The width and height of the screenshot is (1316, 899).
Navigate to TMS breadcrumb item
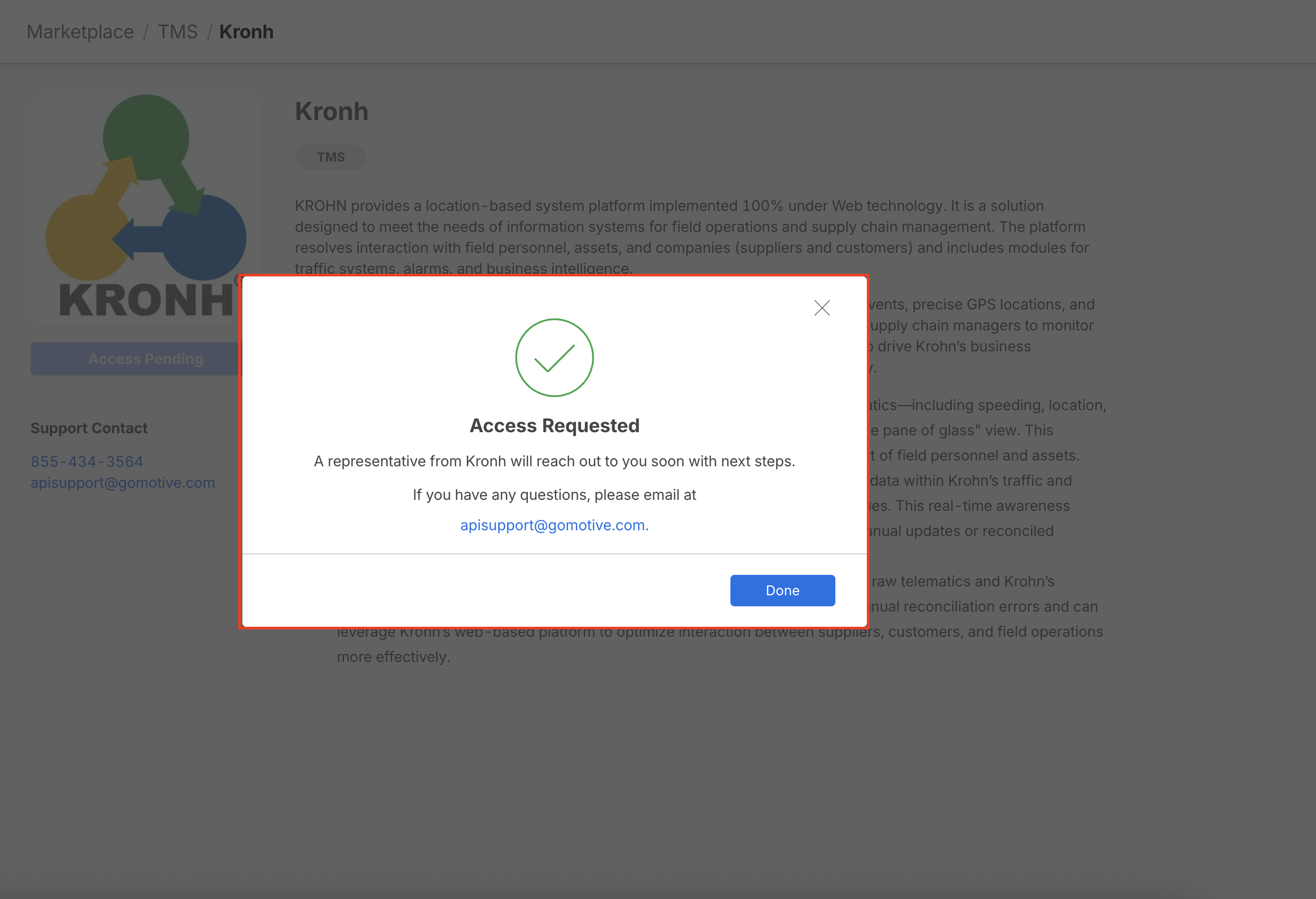(177, 31)
